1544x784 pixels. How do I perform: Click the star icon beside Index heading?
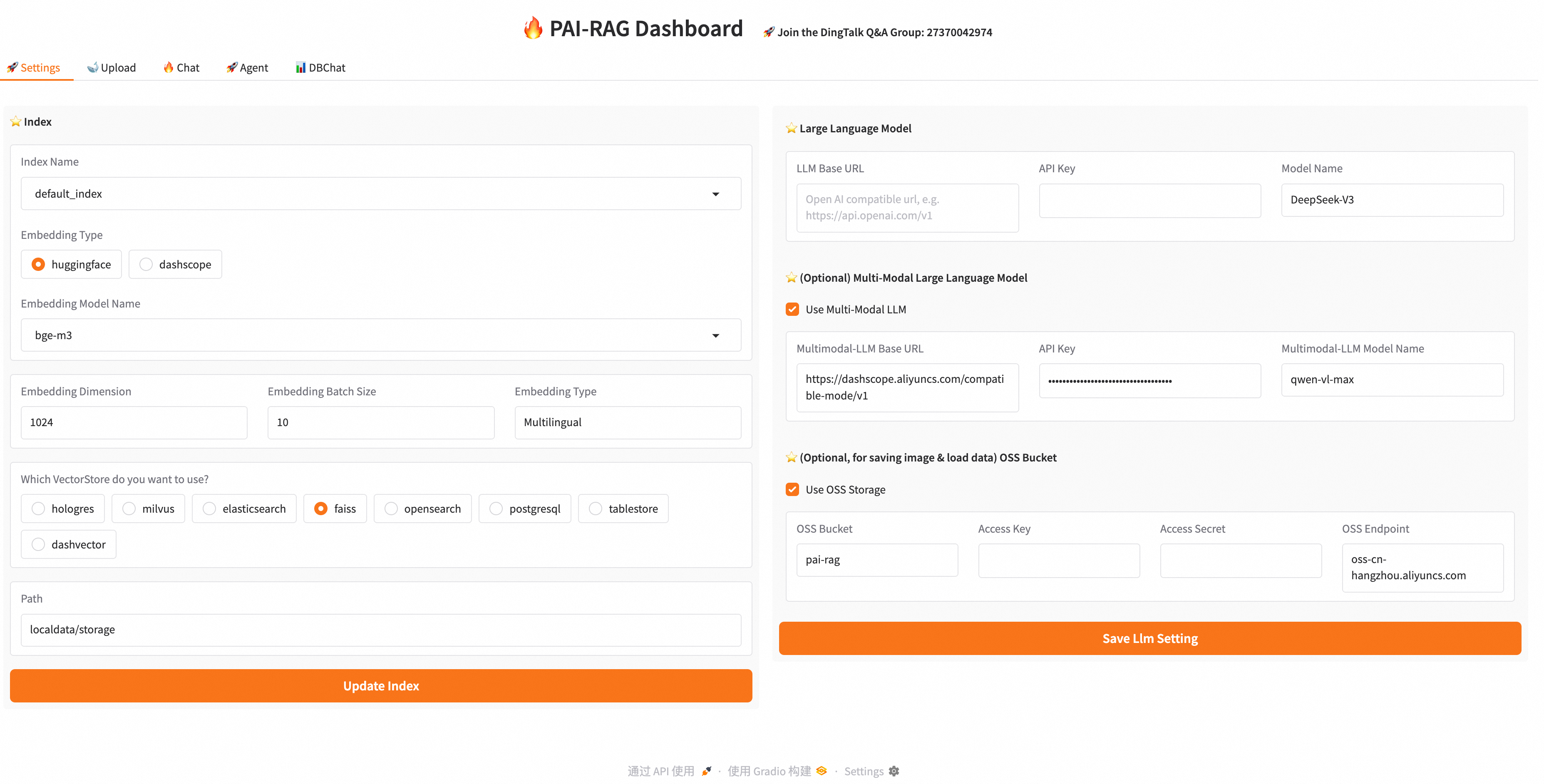tap(15, 122)
